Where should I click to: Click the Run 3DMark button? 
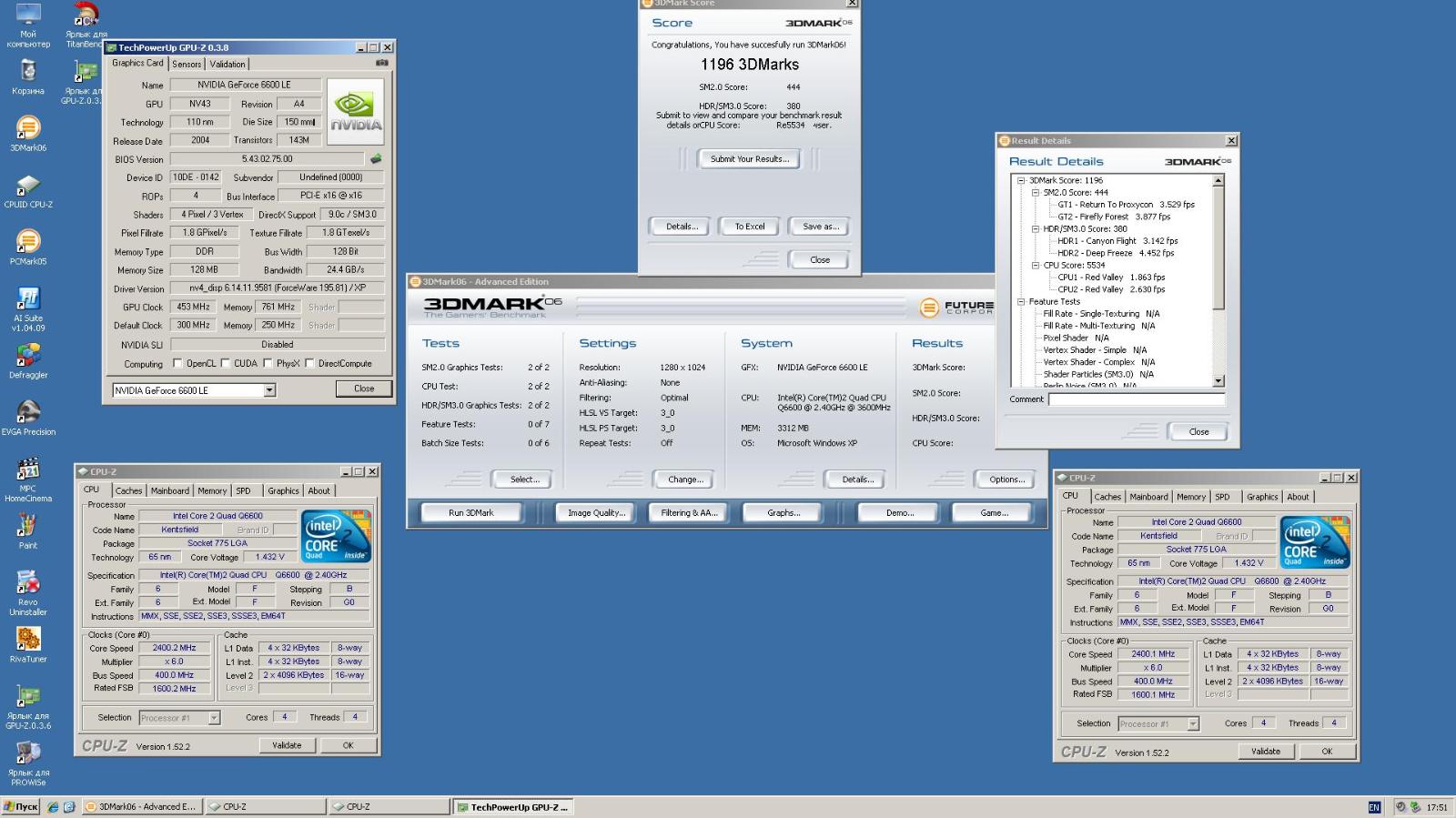click(471, 513)
